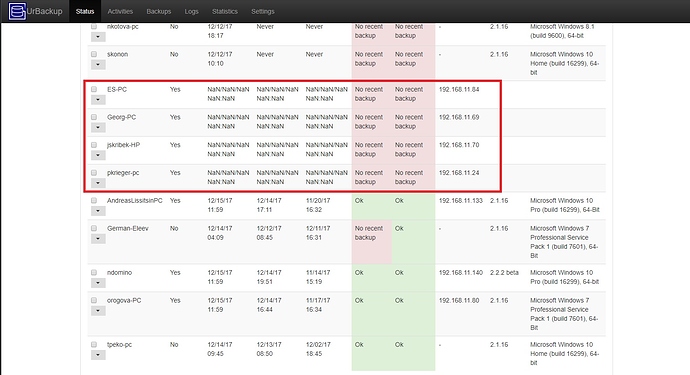Click IP address 192.168.11.84
Viewport: 690px width, 375px height.
click(459, 89)
